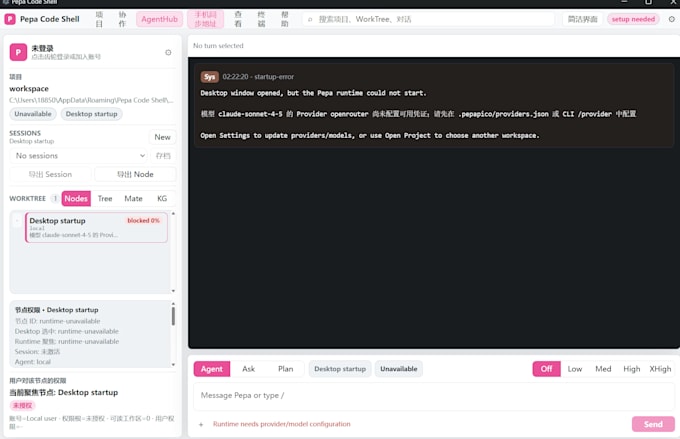Click the down arrow on the nodes list scrollbar
Viewport: 680px width, 439px height.
click(x=173, y=291)
